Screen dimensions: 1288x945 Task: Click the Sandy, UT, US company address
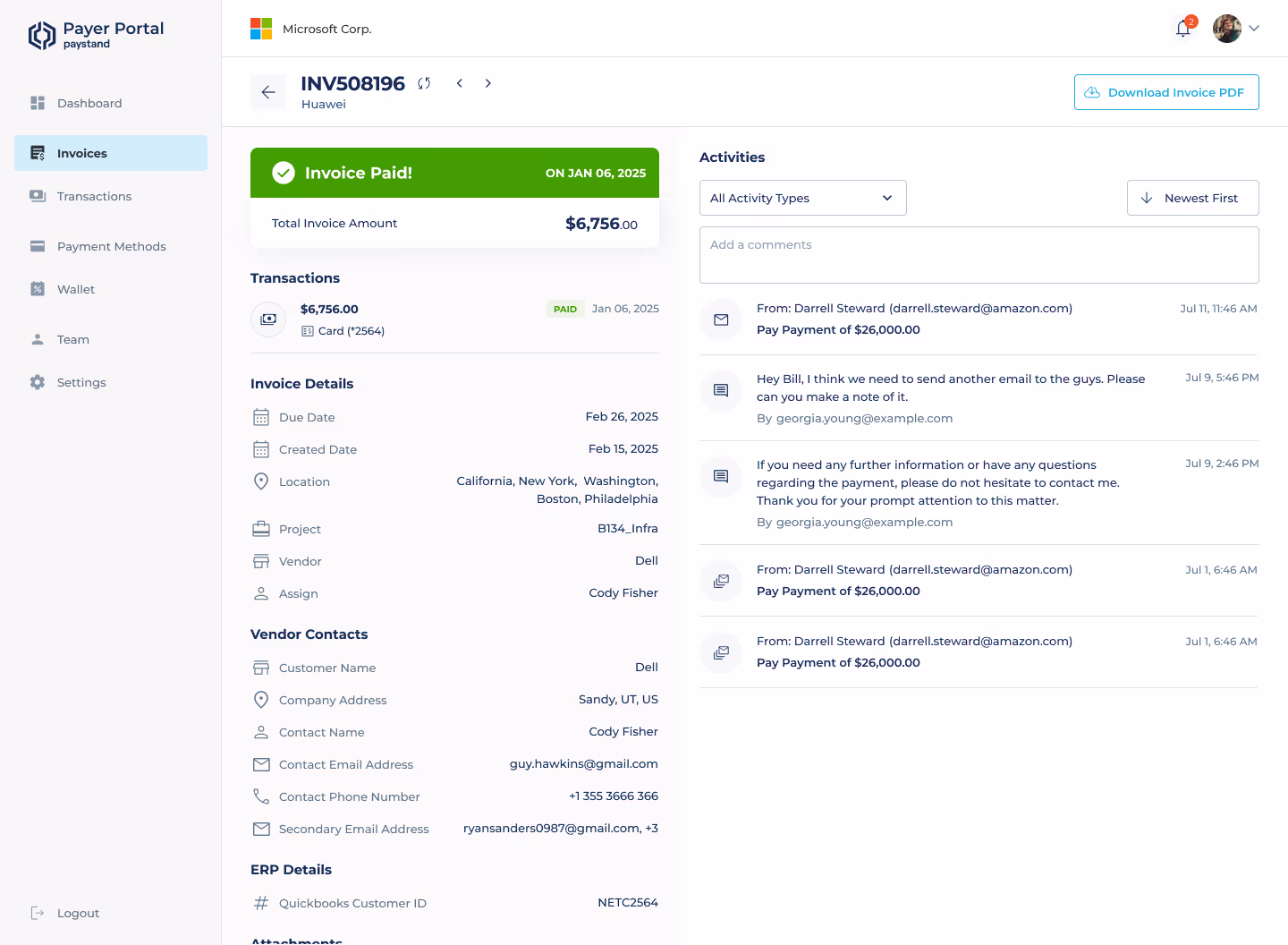pyautogui.click(x=618, y=700)
